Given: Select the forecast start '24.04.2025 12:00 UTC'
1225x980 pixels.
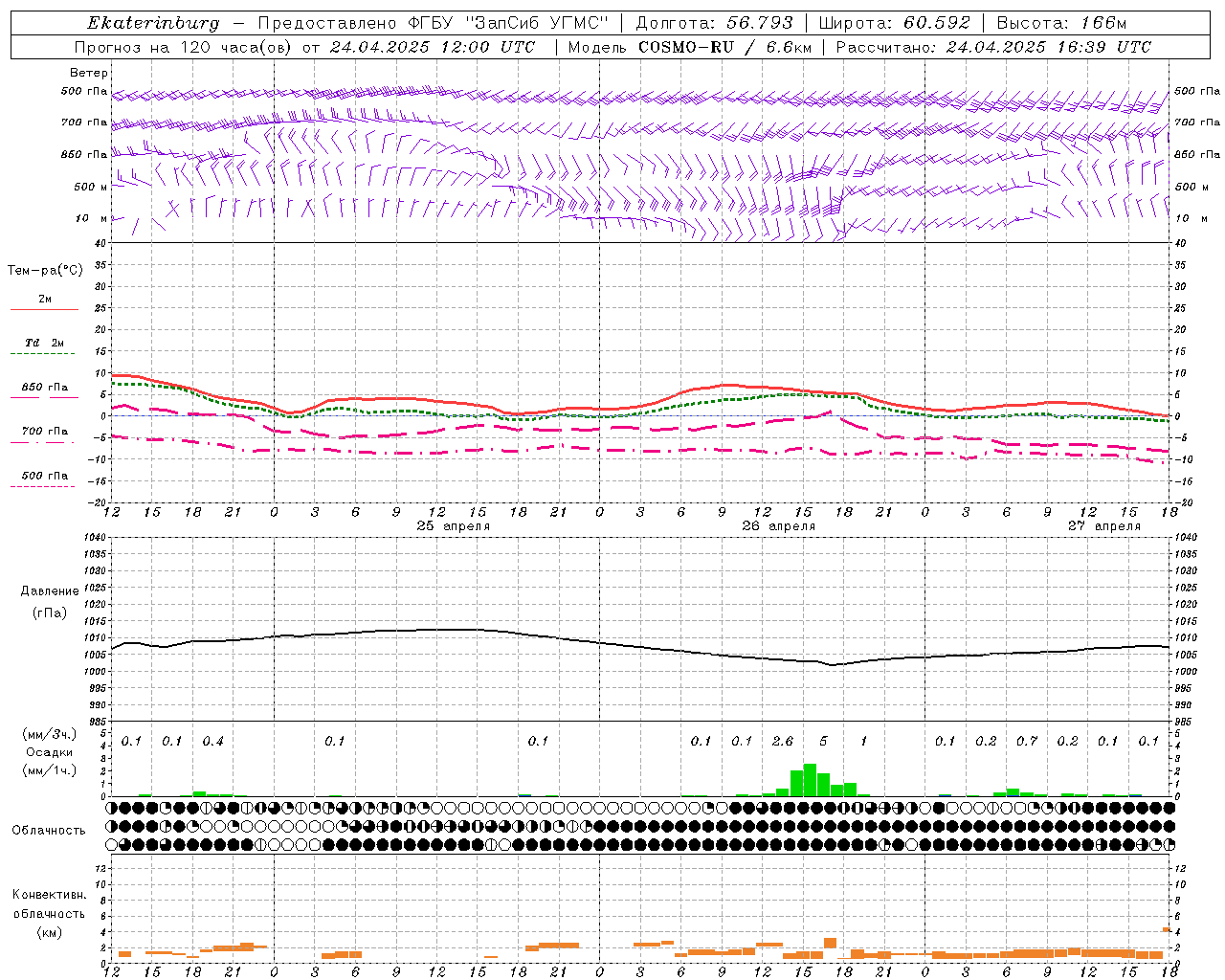Looking at the screenshot, I should click(x=433, y=47).
